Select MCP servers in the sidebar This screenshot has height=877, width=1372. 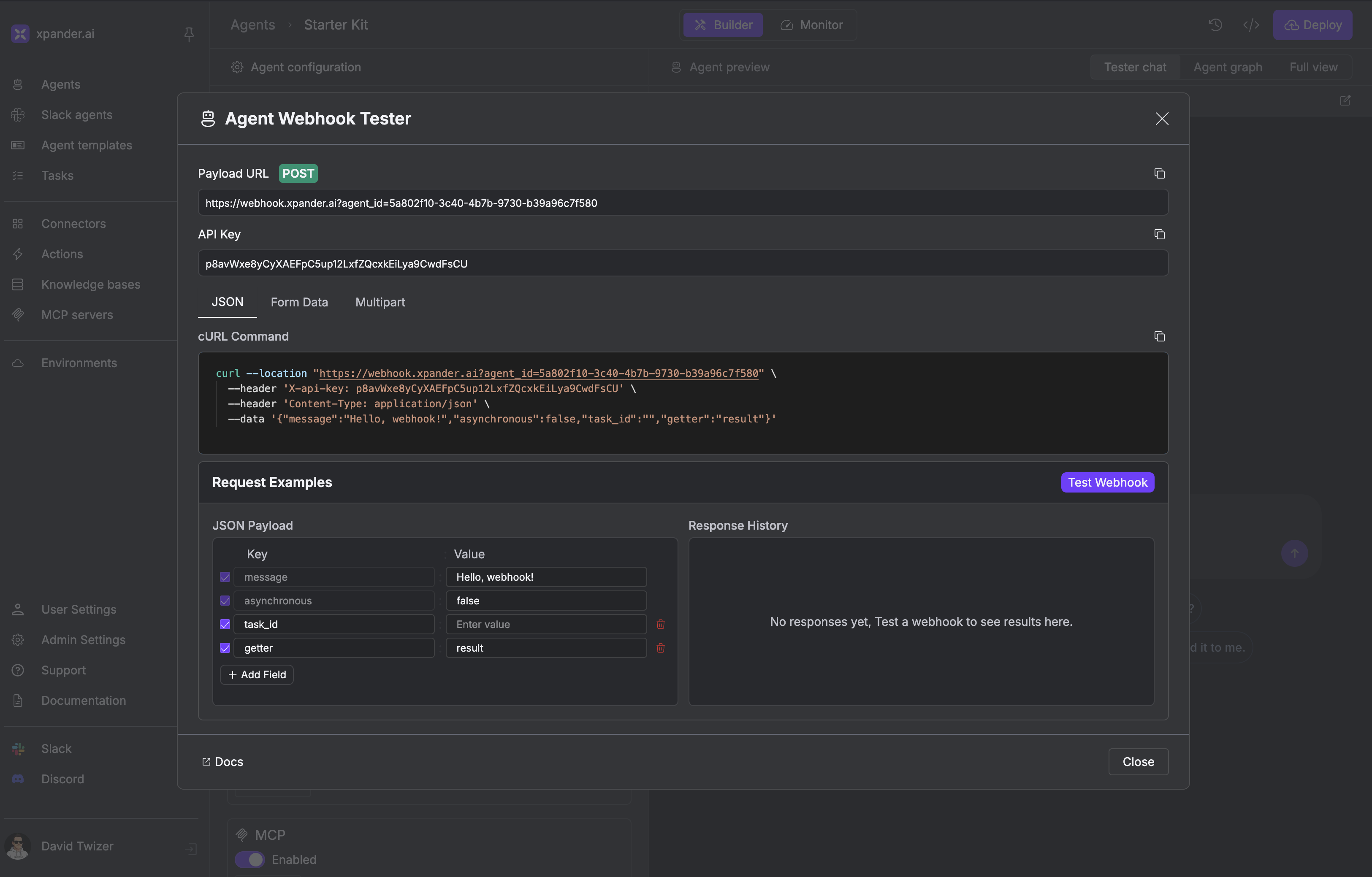[76, 314]
